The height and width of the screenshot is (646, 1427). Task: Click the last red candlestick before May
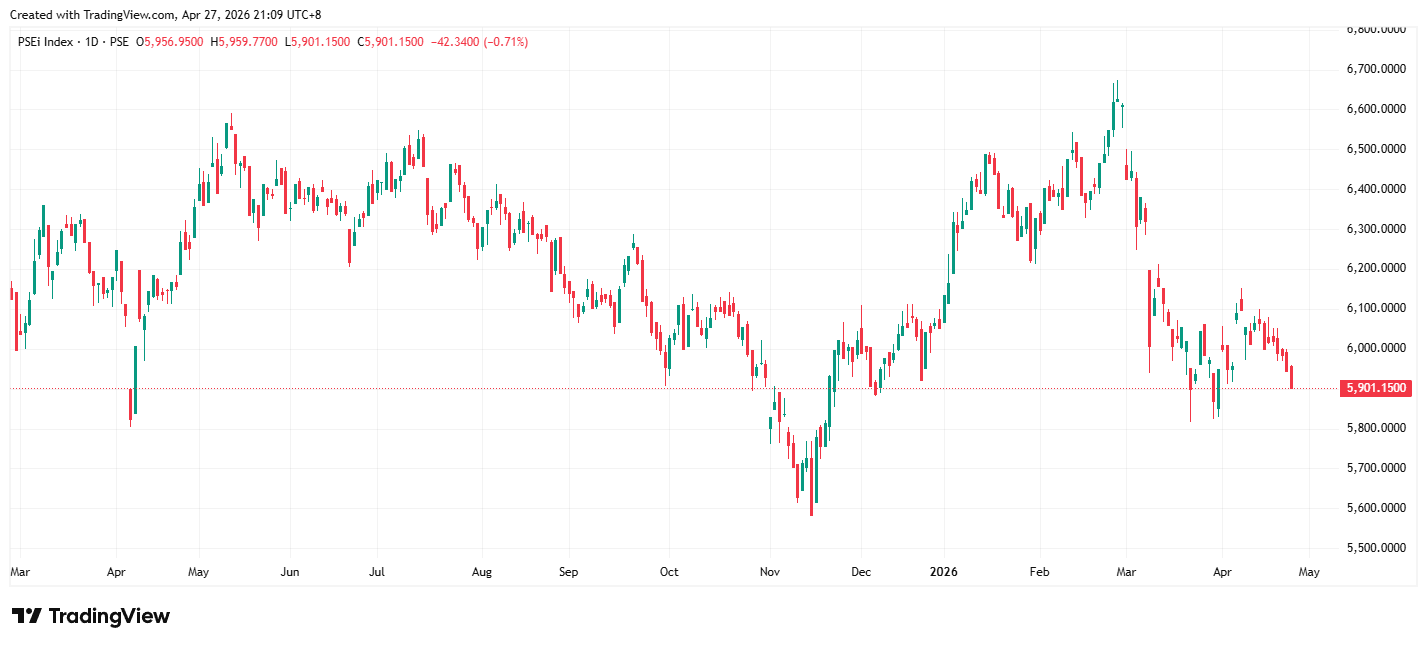1292,377
